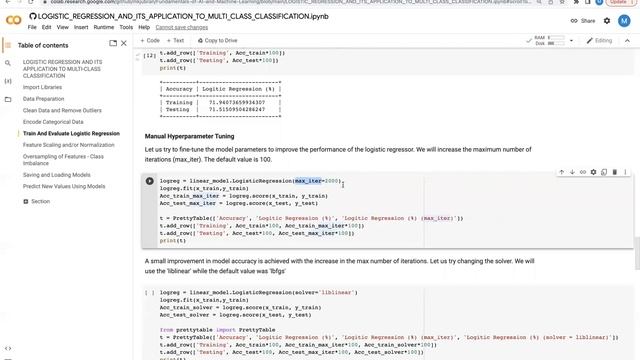Pop out Table of contents into new pane
Viewport: 640px width, 360px height.
coord(113,43)
